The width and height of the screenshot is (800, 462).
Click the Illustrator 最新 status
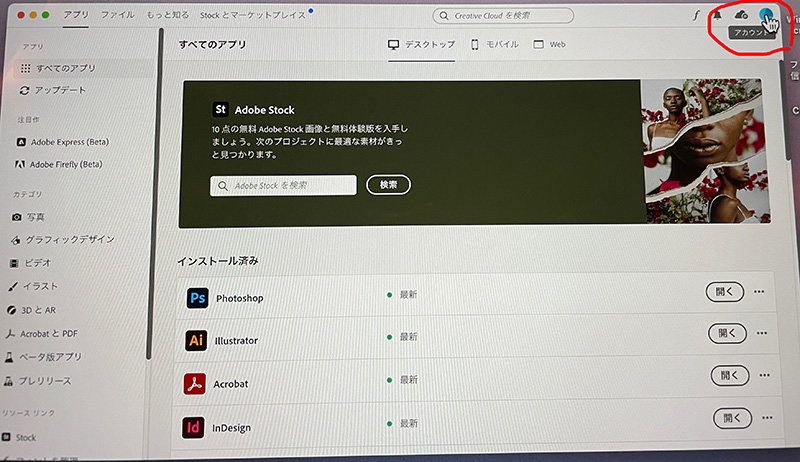point(402,337)
